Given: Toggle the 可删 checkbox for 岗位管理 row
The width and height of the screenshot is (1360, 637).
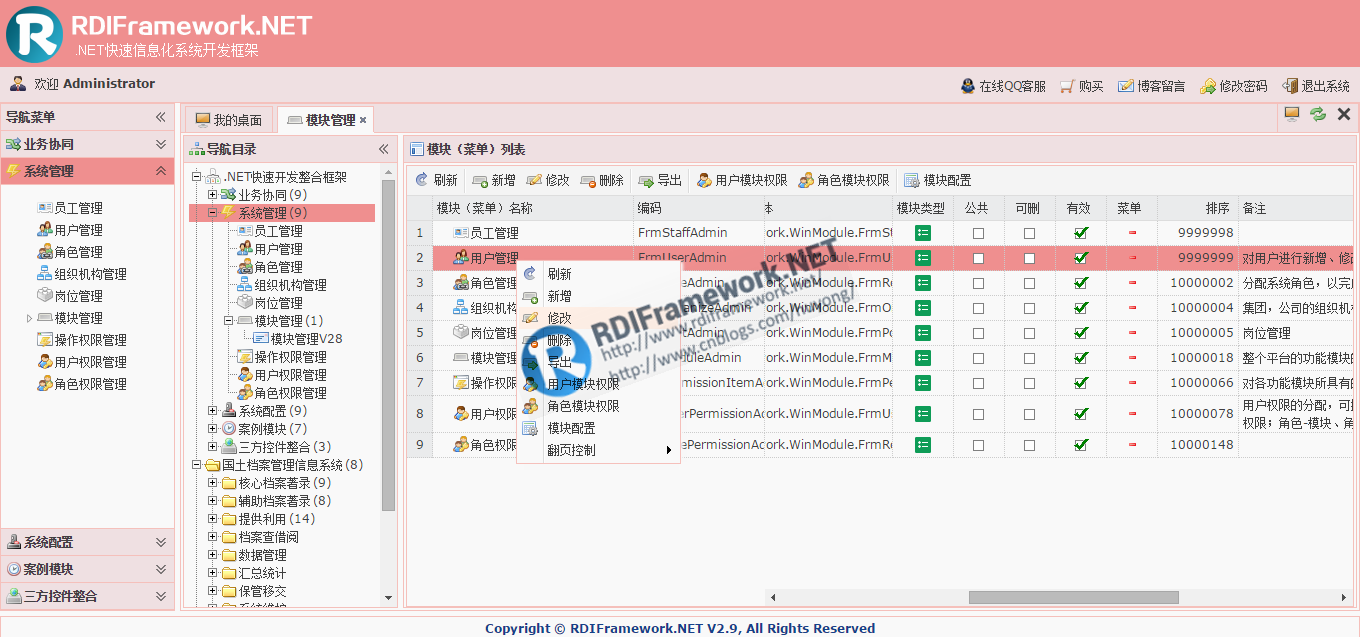Looking at the screenshot, I should click(1029, 333).
